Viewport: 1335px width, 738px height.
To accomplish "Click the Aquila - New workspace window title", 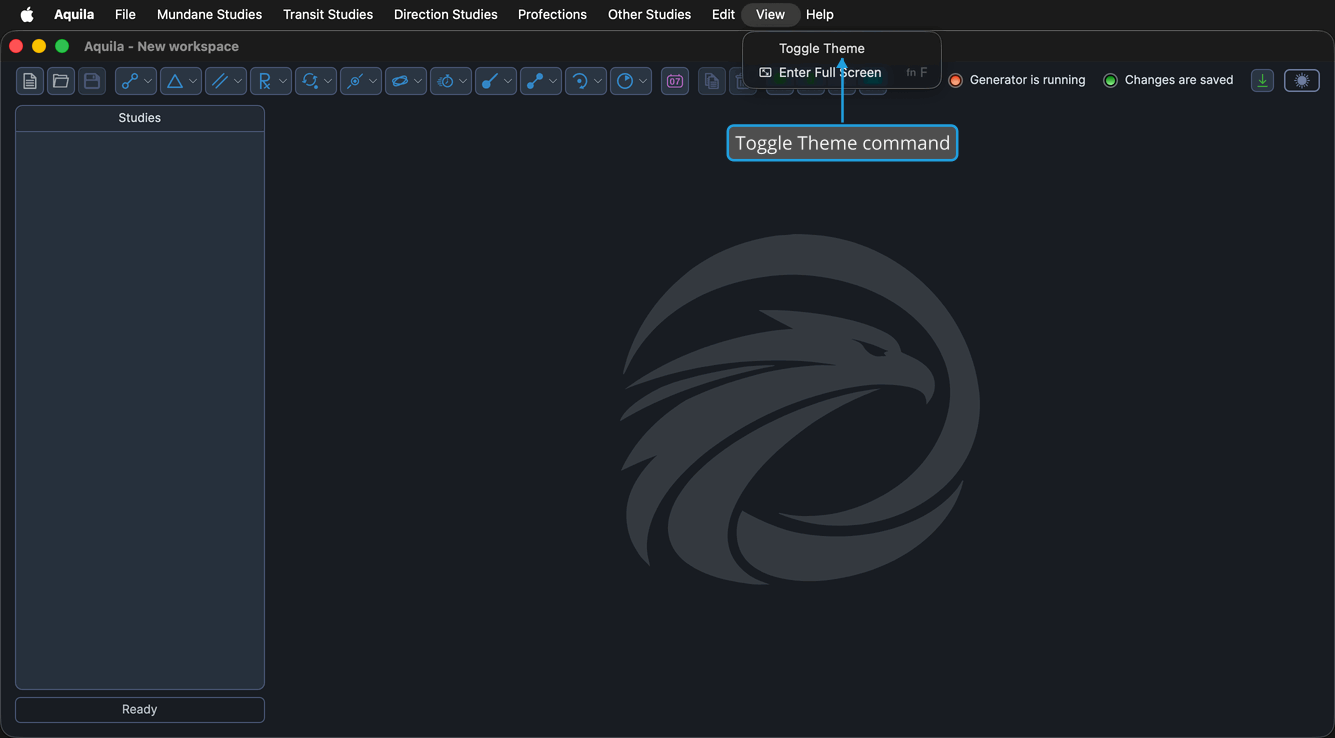I will pos(161,46).
